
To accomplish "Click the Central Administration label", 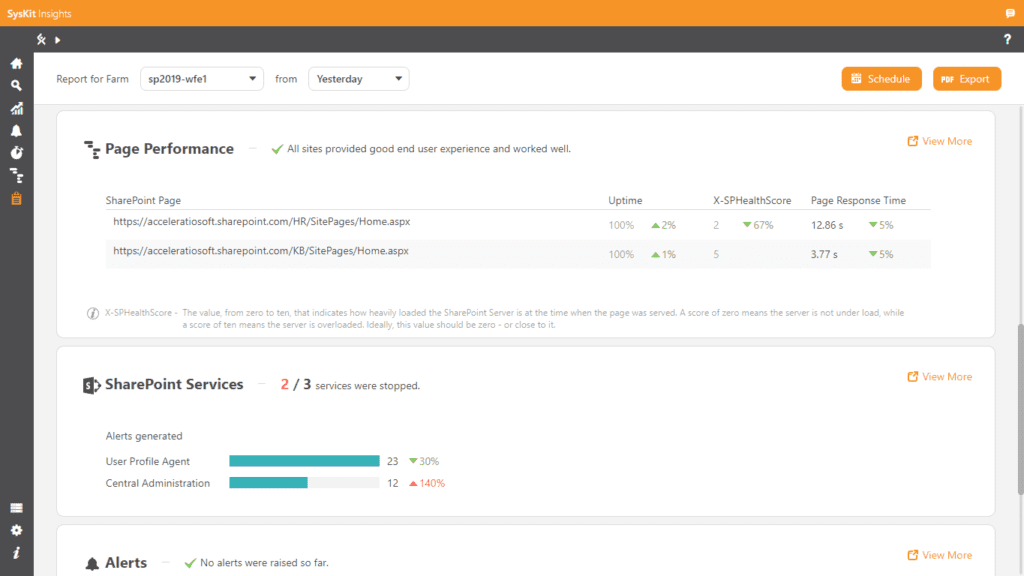I will pos(157,483).
